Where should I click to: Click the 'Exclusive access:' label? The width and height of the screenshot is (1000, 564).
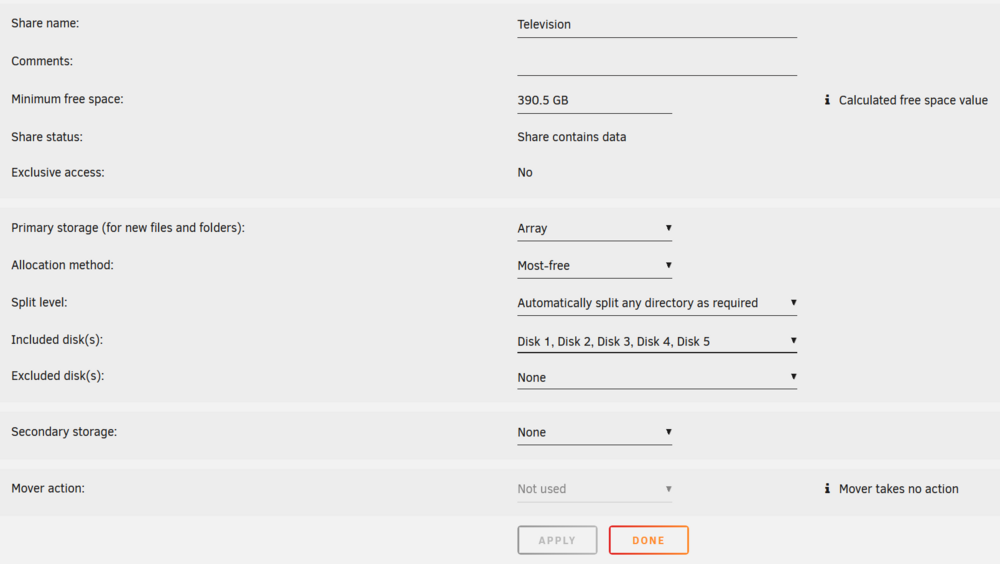pyautogui.click(x=57, y=172)
